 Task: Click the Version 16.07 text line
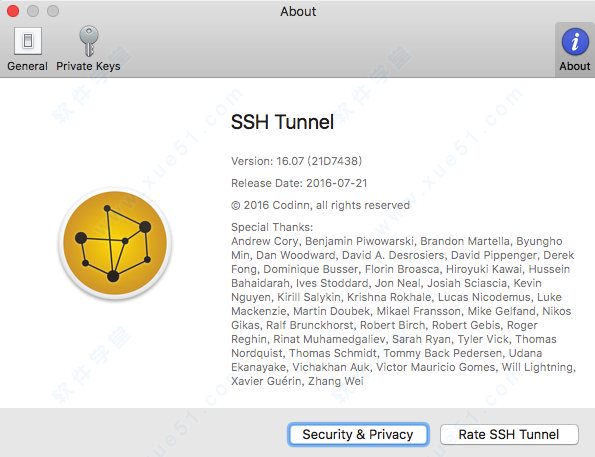(296, 161)
